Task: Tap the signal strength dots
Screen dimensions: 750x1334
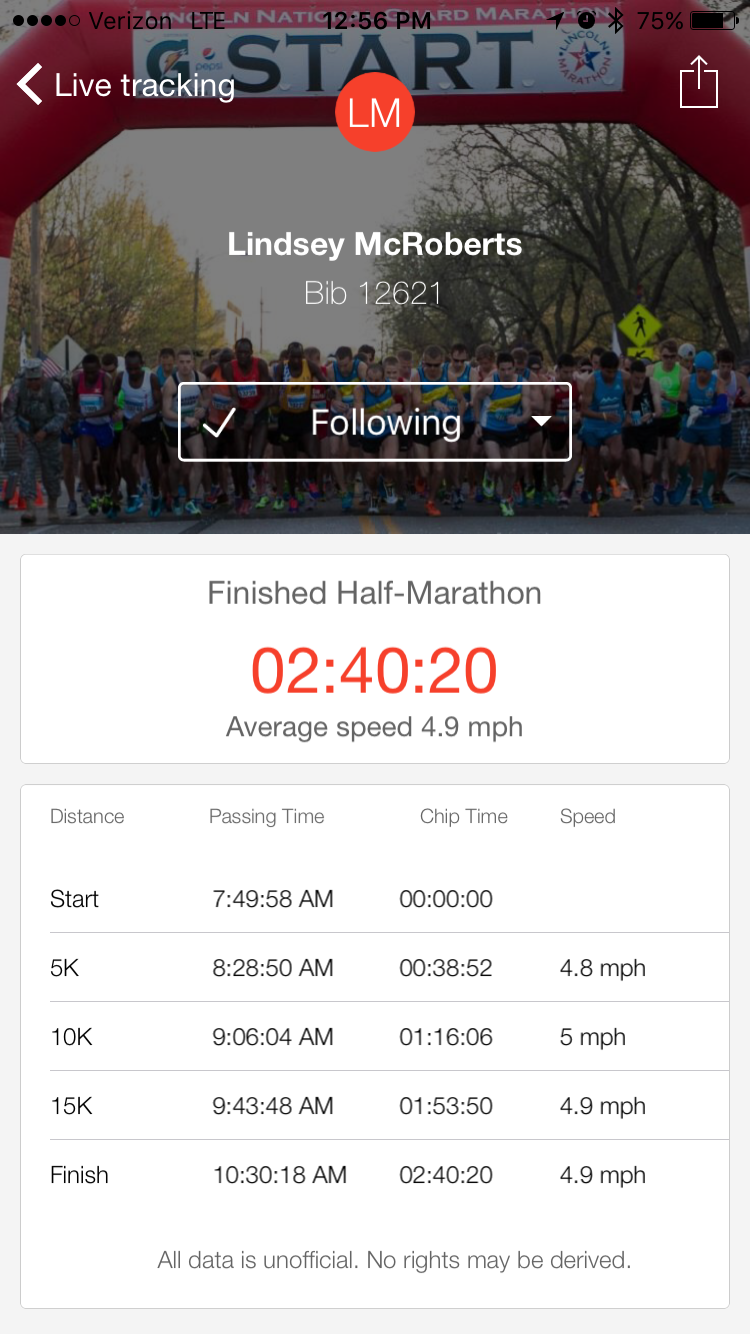Action: tap(46, 20)
